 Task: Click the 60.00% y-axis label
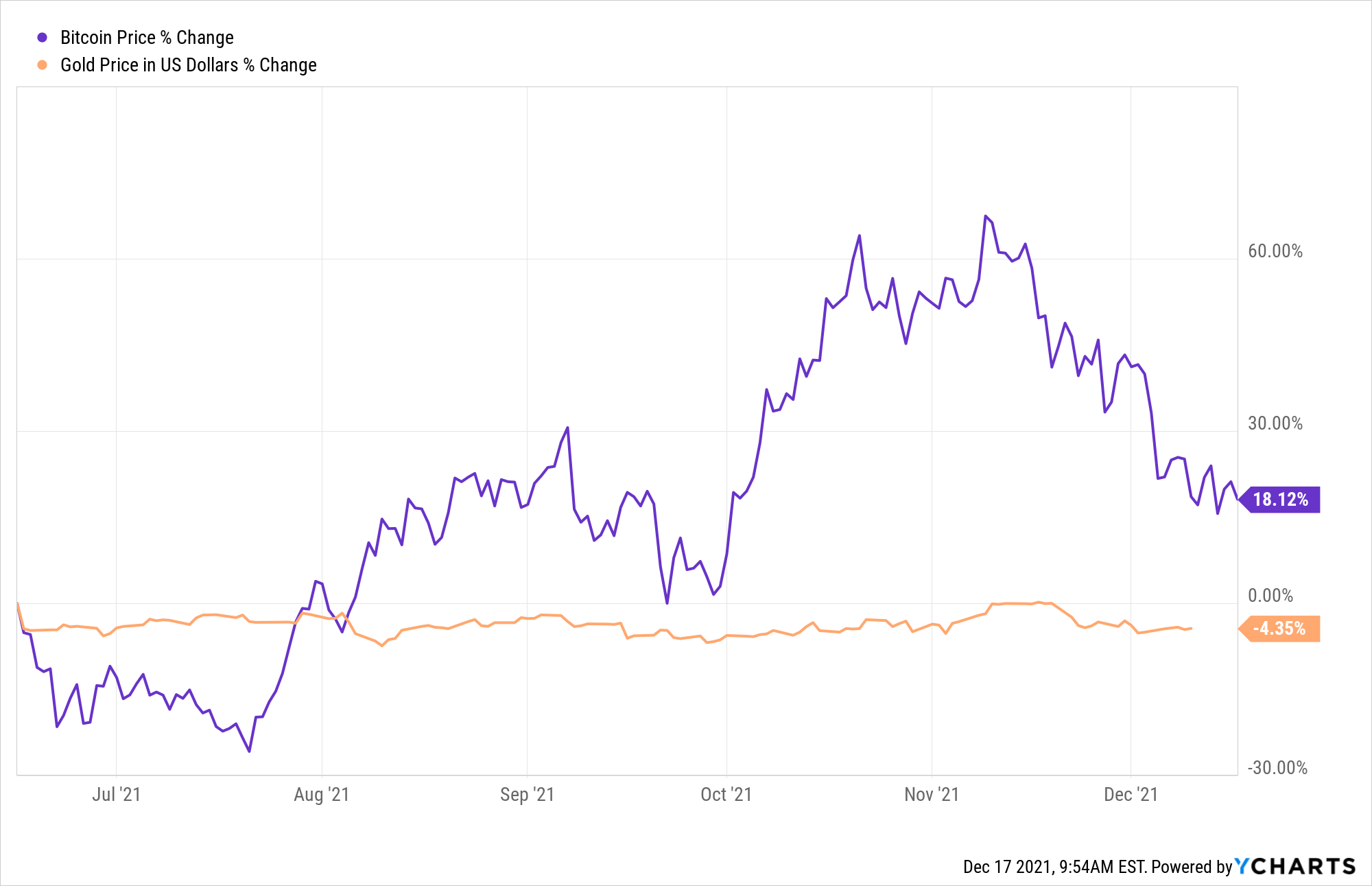pos(1275,251)
